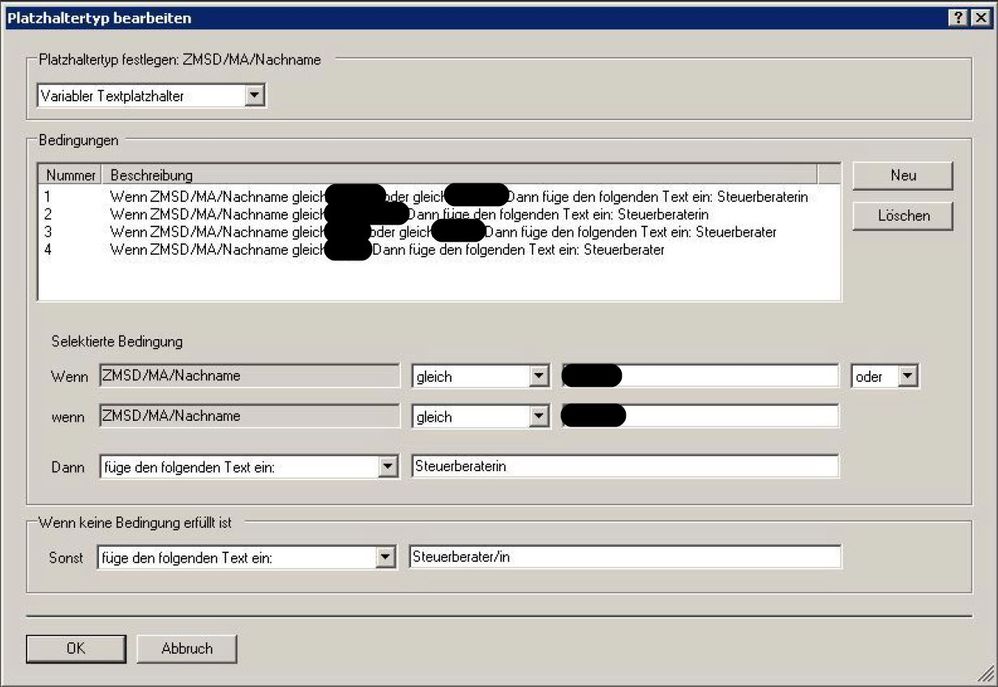Viewport: 998px width, 687px height.
Task: Click the resize grip at dialog corner
Action: pyautogui.click(x=987, y=673)
